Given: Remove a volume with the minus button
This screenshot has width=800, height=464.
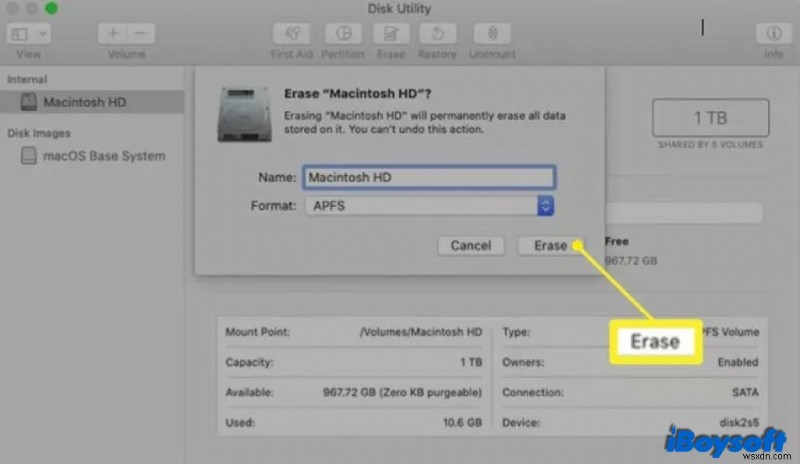Looking at the screenshot, I should (141, 34).
